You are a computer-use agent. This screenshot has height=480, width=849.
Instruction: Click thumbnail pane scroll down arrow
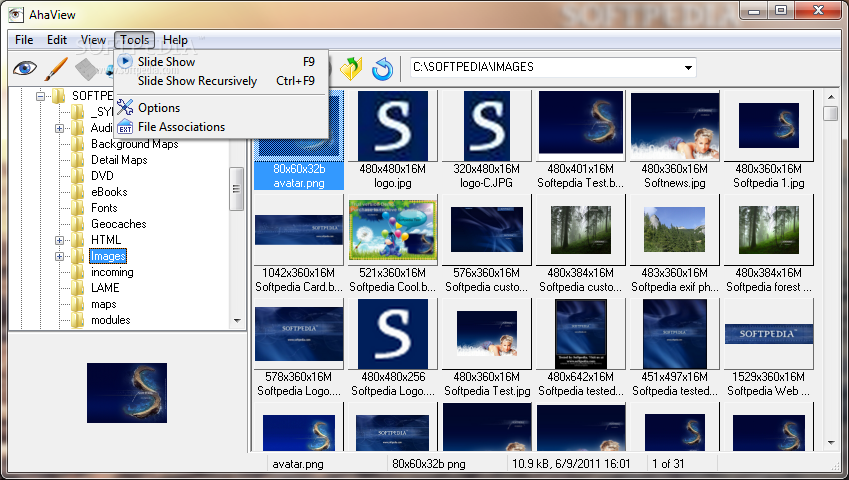pos(831,443)
